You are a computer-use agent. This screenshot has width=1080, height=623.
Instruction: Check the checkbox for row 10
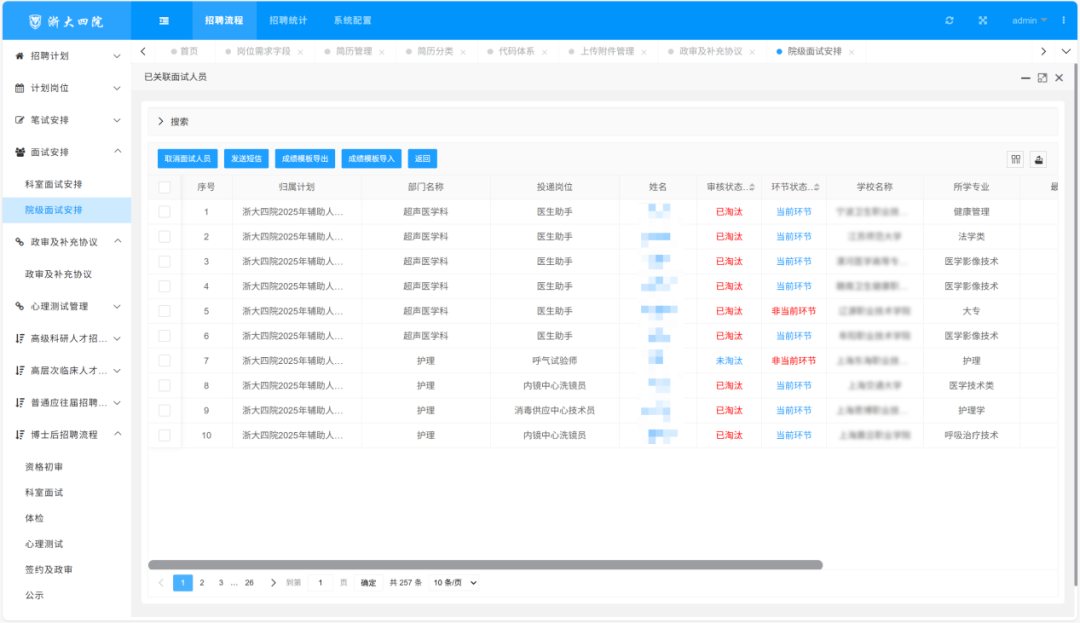click(x=164, y=435)
